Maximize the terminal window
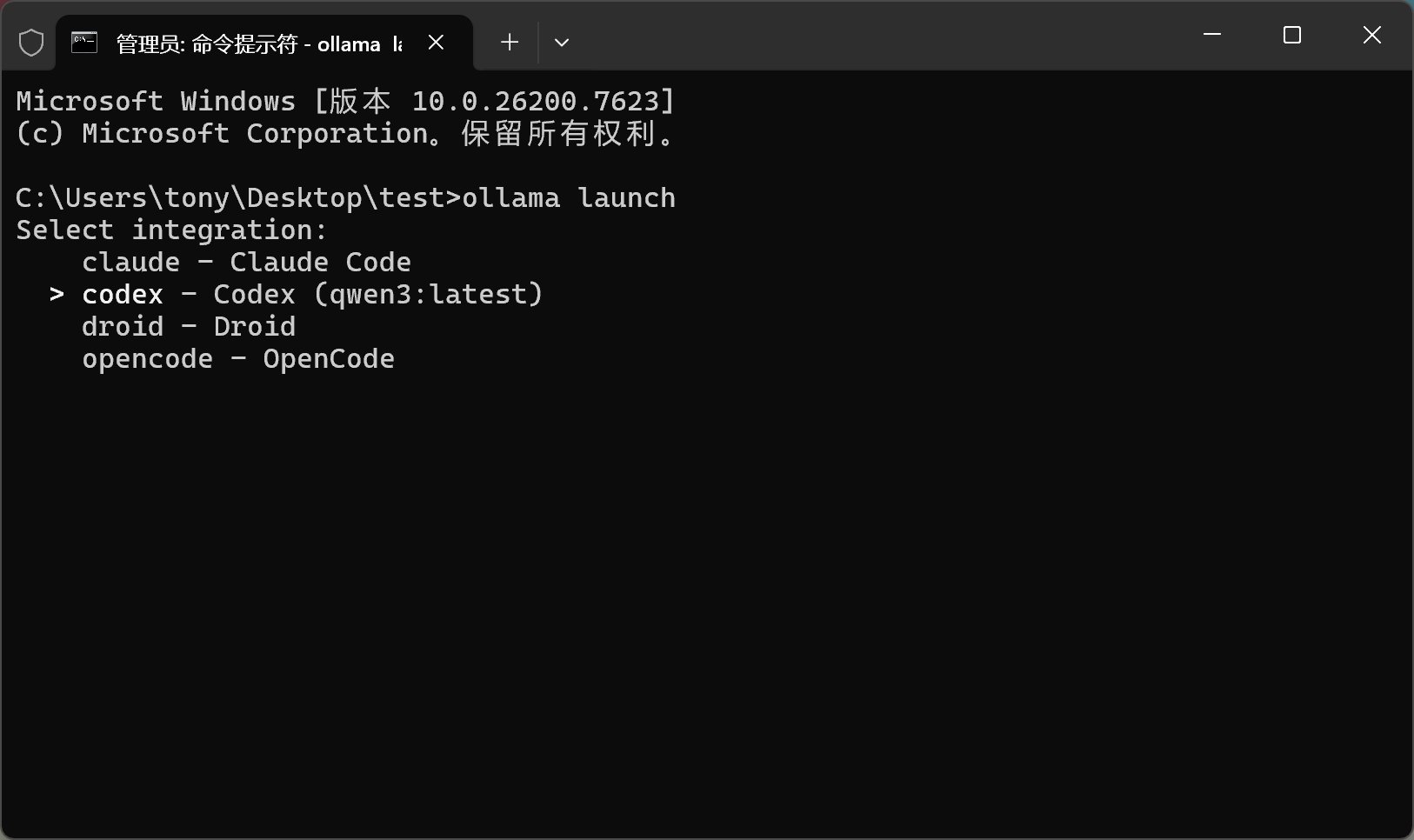Image resolution: width=1414 pixels, height=840 pixels. coord(1292,35)
